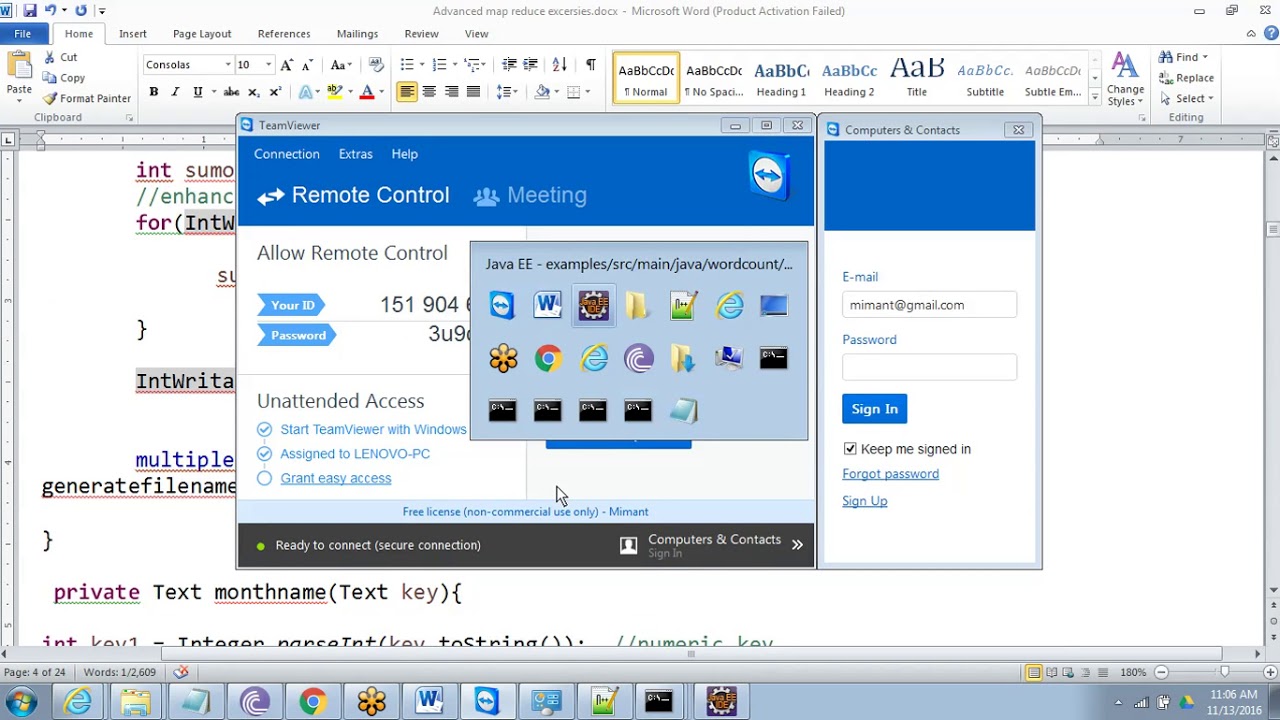Open TeamViewer Extras menu
Screen dimensions: 1280x720
[x=355, y=154]
